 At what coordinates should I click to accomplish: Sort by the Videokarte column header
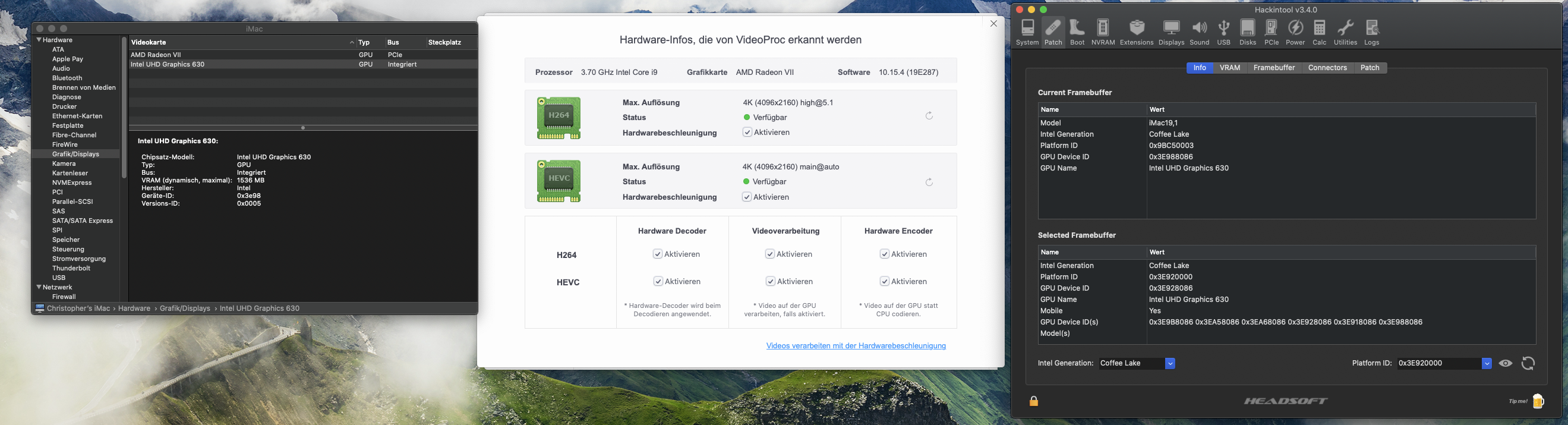click(x=242, y=43)
